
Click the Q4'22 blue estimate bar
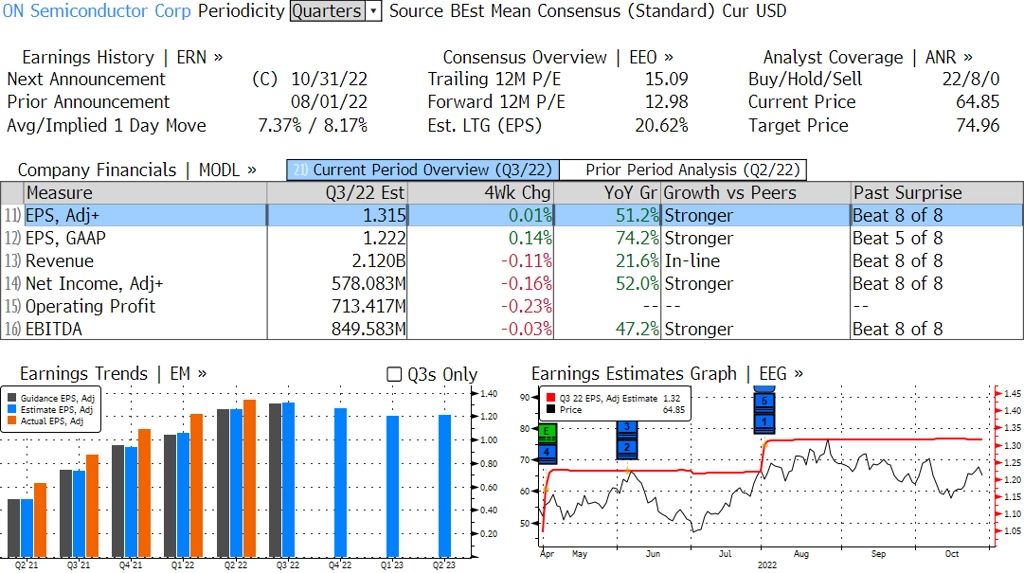340,482
